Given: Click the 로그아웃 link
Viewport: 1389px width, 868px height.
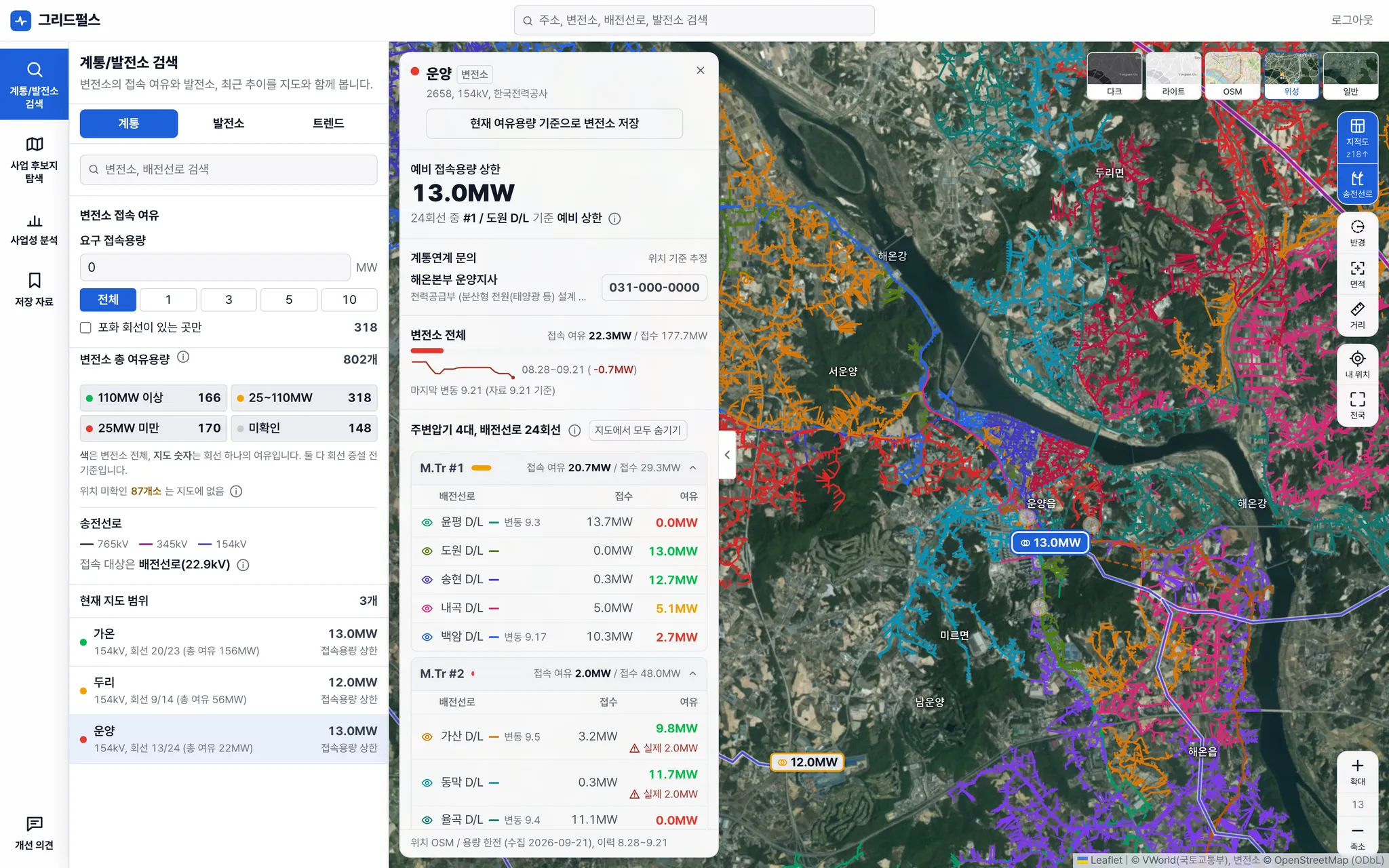Looking at the screenshot, I should point(1351,20).
